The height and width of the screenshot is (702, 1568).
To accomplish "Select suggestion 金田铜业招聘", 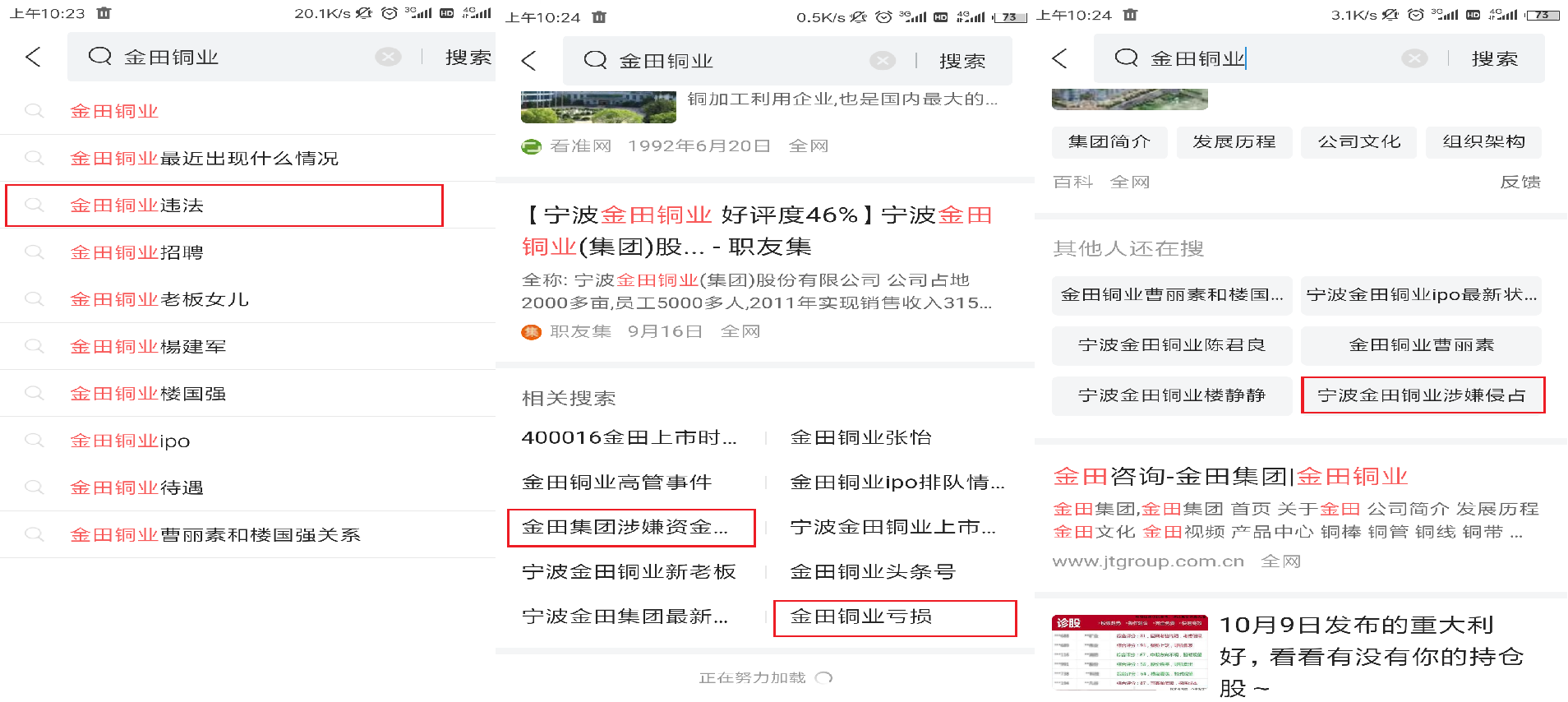I will [247, 252].
